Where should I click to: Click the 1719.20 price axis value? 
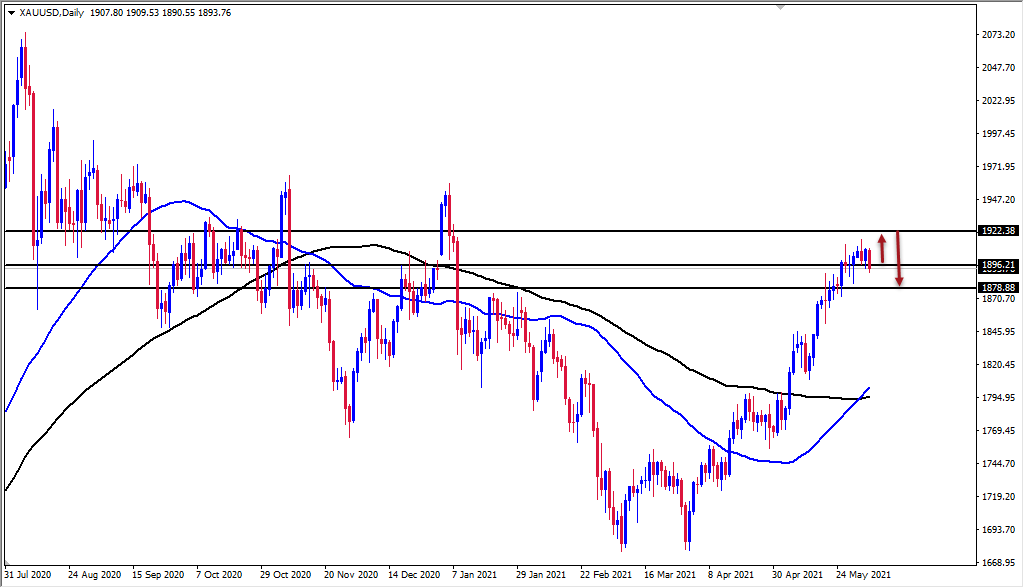click(999, 497)
